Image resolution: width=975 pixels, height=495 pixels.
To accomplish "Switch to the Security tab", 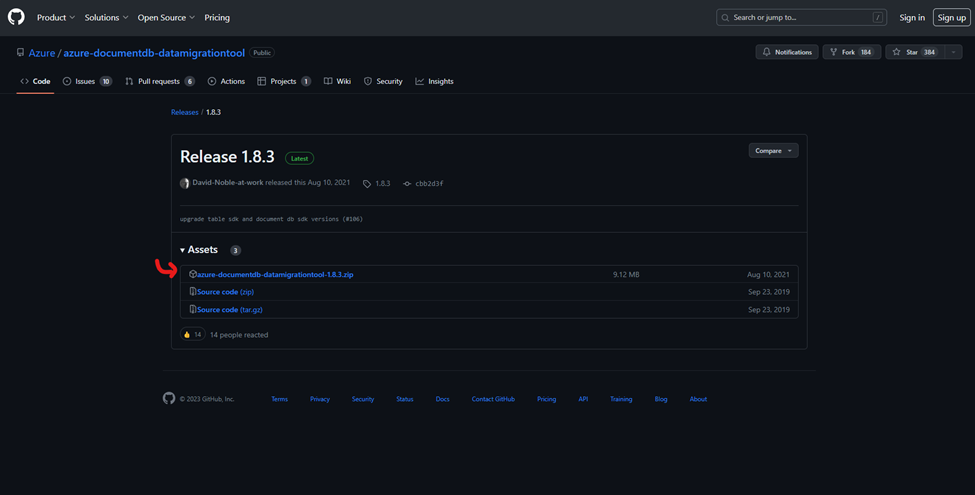I will coord(383,81).
